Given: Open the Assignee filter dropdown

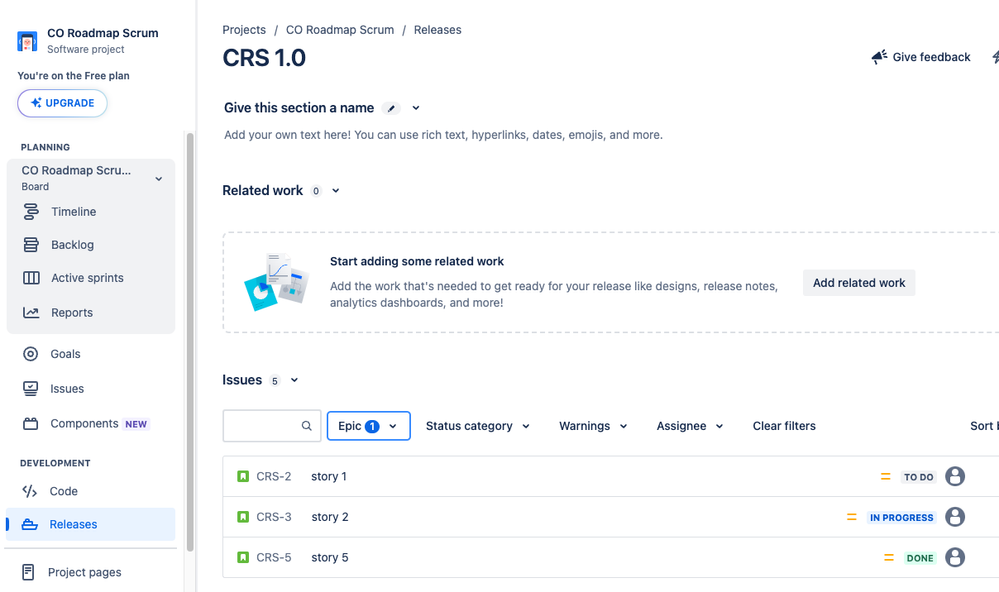Looking at the screenshot, I should 690,426.
